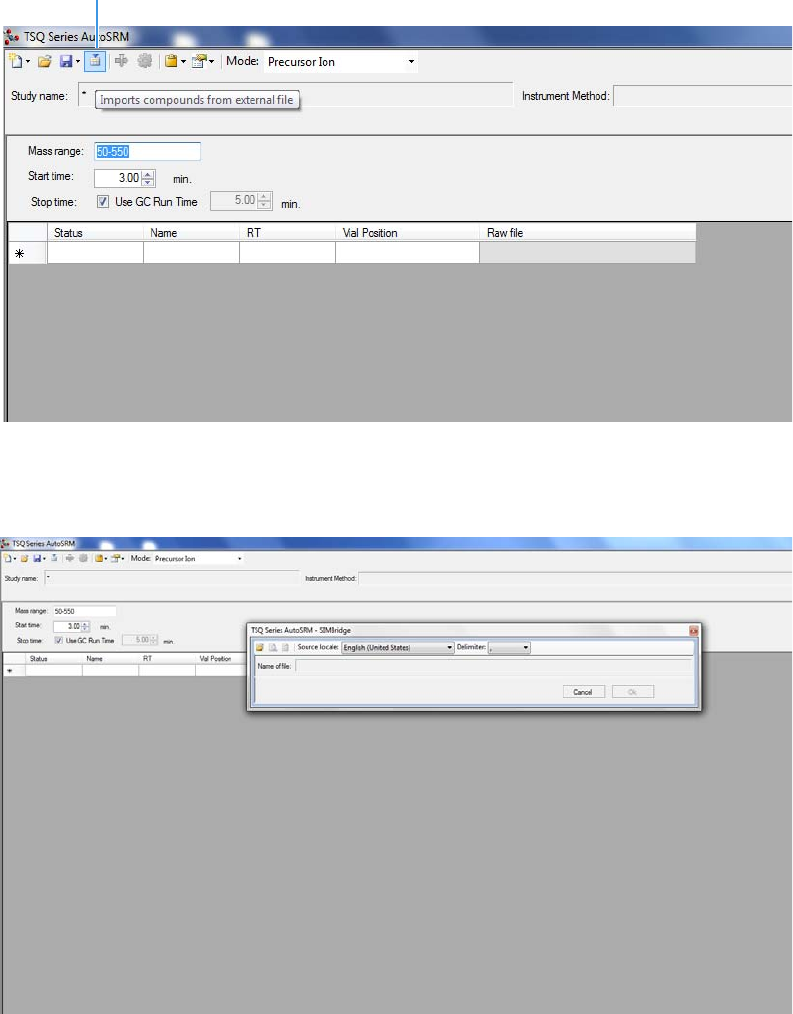The height and width of the screenshot is (1014, 793).
Task: Click the Cancel button in SIMBridge dialog
Action: (583, 692)
